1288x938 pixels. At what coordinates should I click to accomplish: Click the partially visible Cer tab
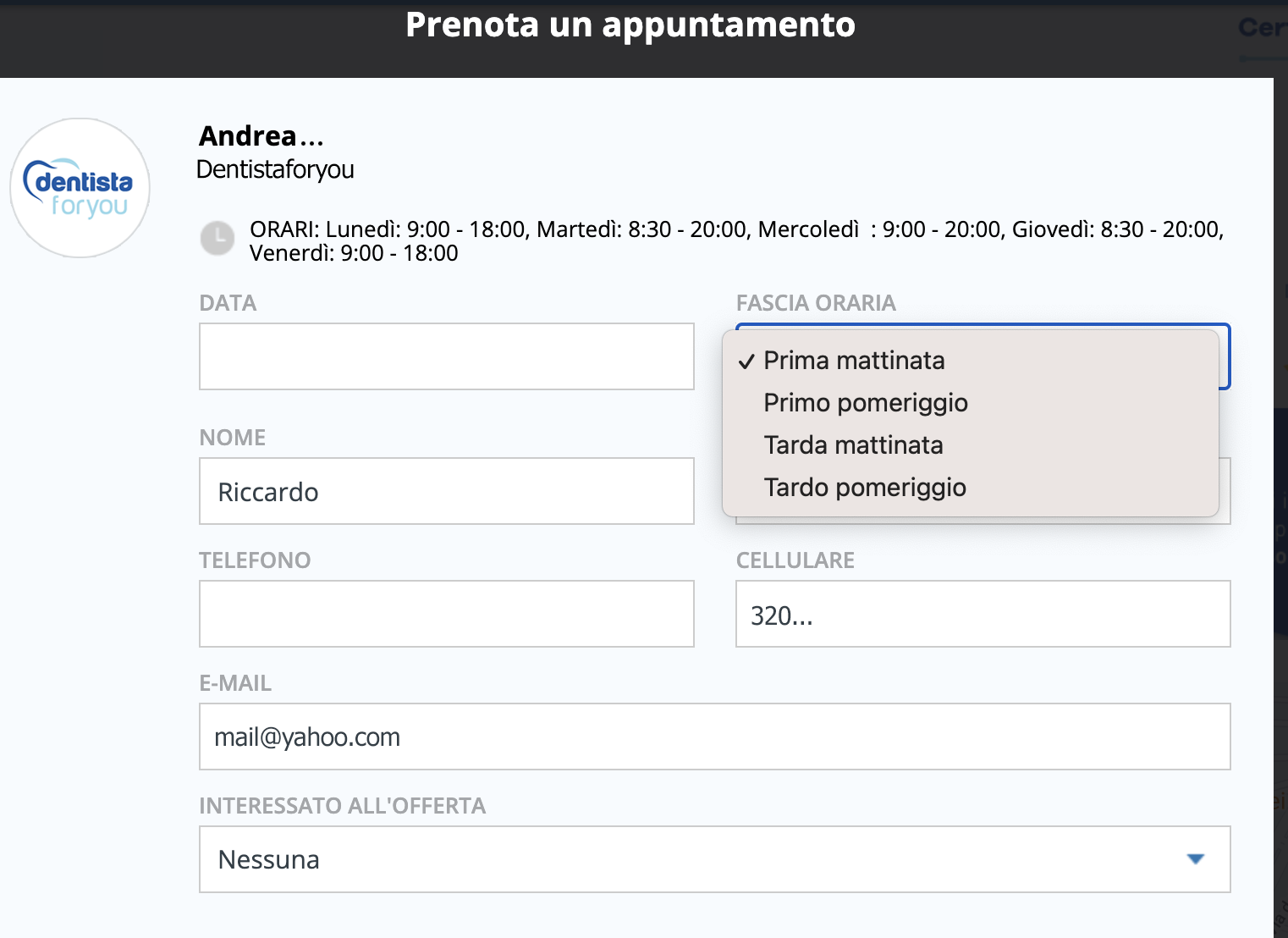[1262, 28]
